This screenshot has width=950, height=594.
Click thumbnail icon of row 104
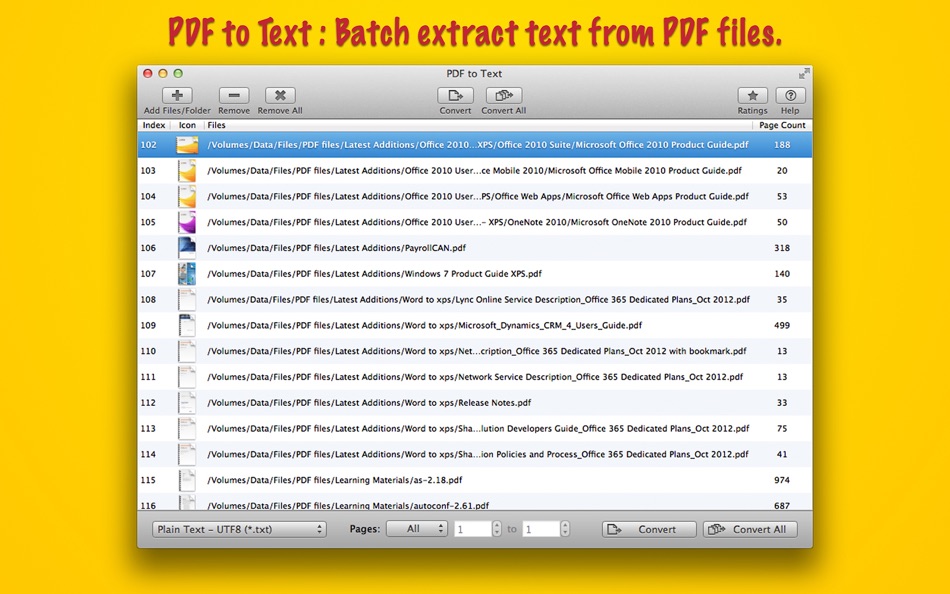click(x=187, y=196)
